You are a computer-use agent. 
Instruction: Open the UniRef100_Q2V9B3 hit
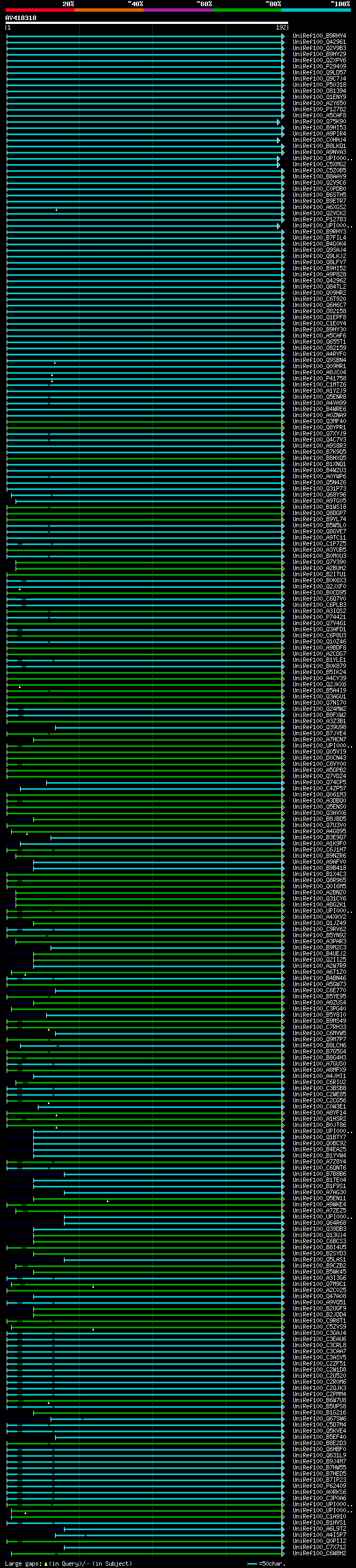click(x=319, y=48)
